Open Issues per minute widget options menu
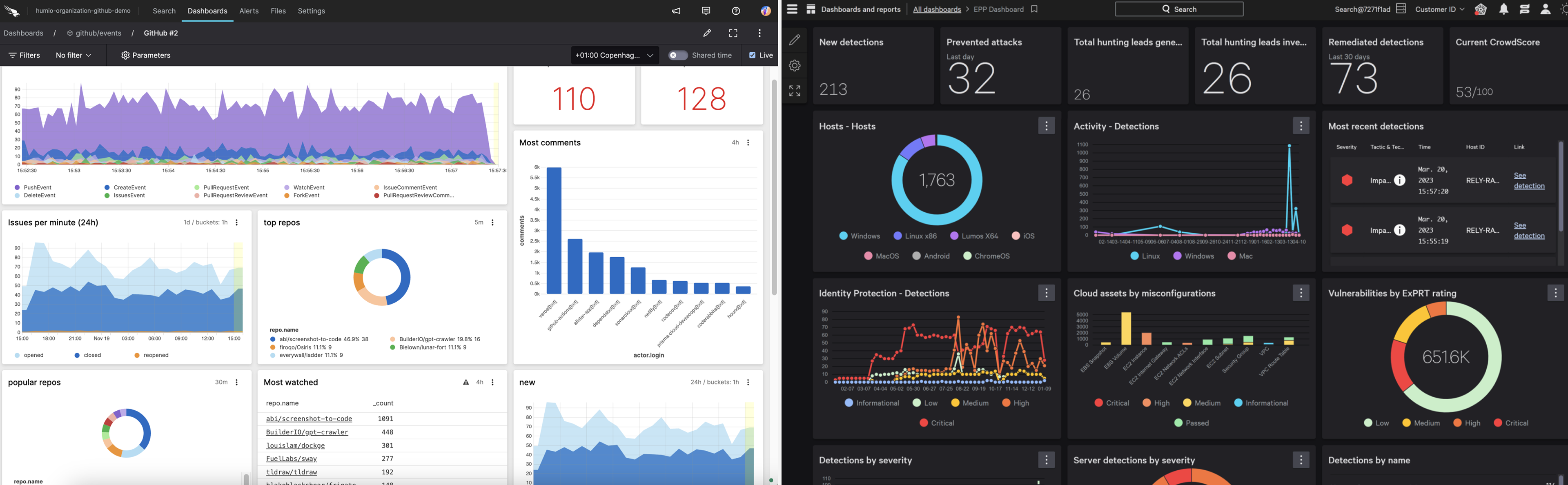 (237, 222)
